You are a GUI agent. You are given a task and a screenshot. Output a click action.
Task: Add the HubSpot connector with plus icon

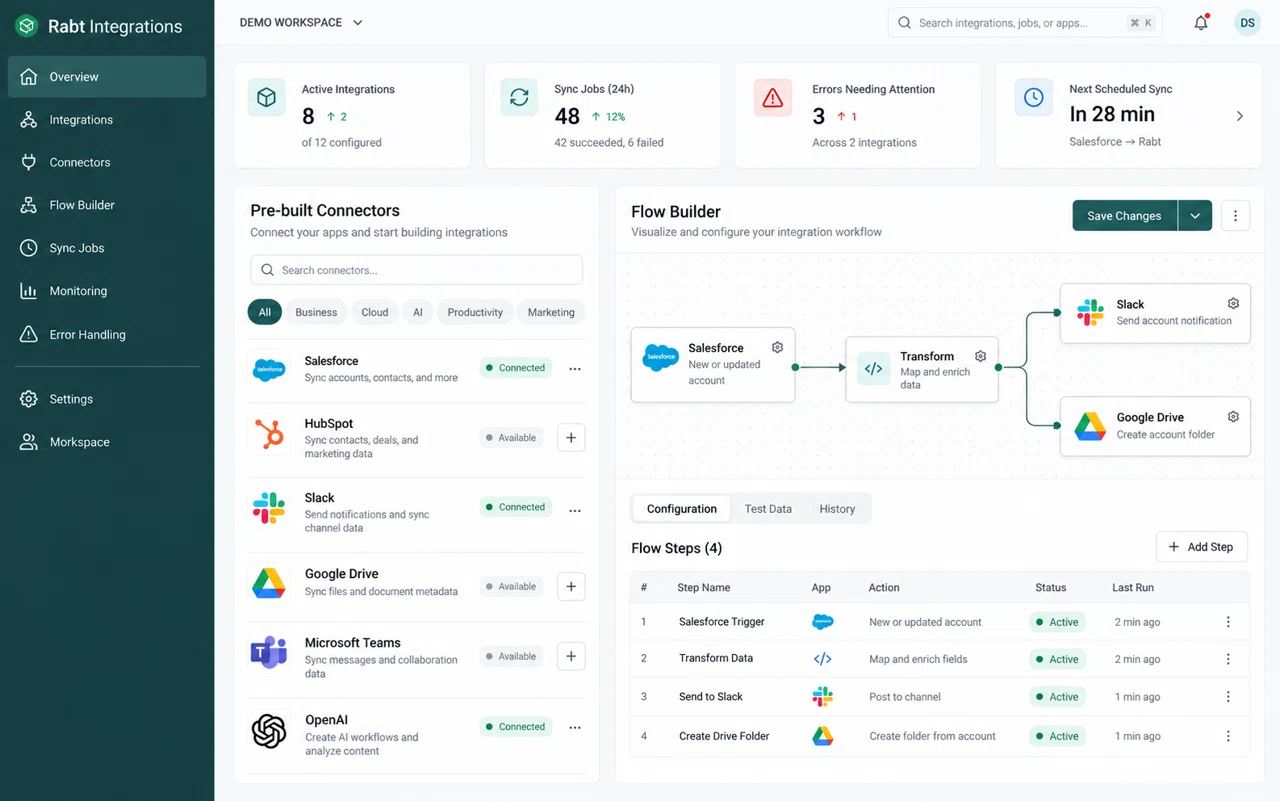pyautogui.click(x=571, y=437)
